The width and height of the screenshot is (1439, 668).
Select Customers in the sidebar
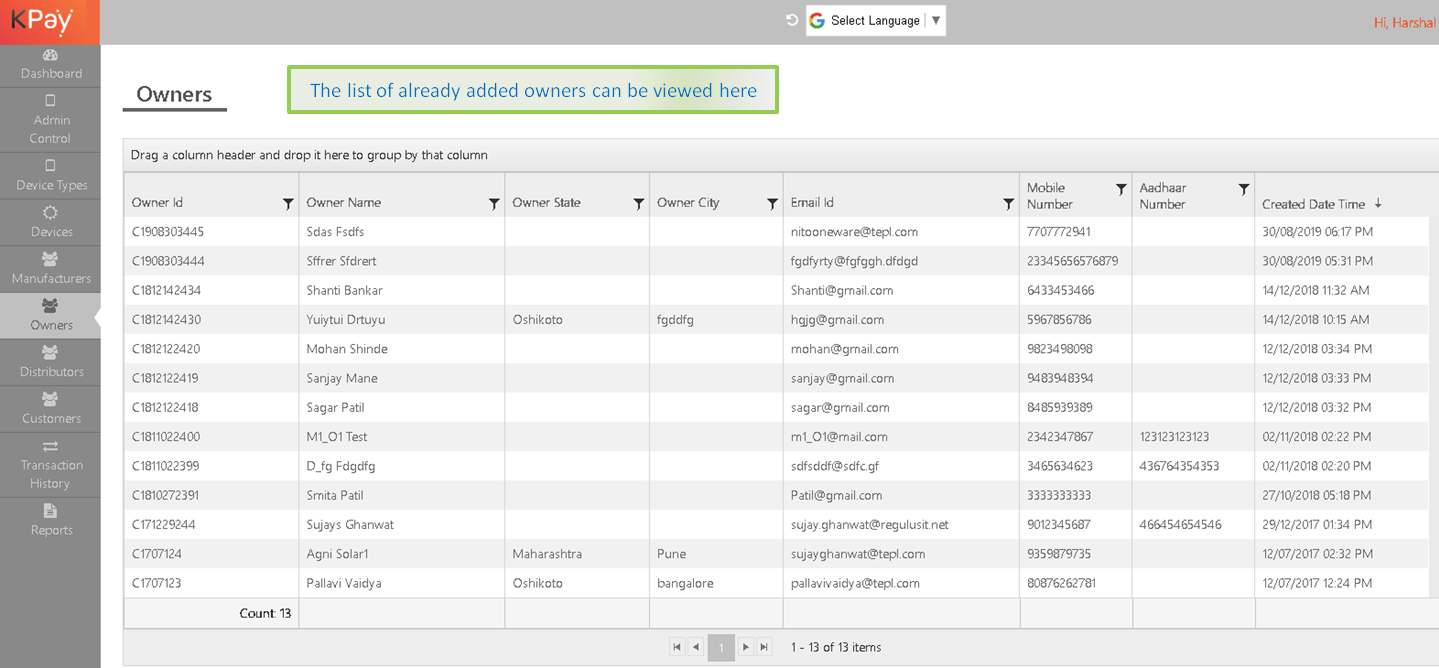(x=50, y=409)
